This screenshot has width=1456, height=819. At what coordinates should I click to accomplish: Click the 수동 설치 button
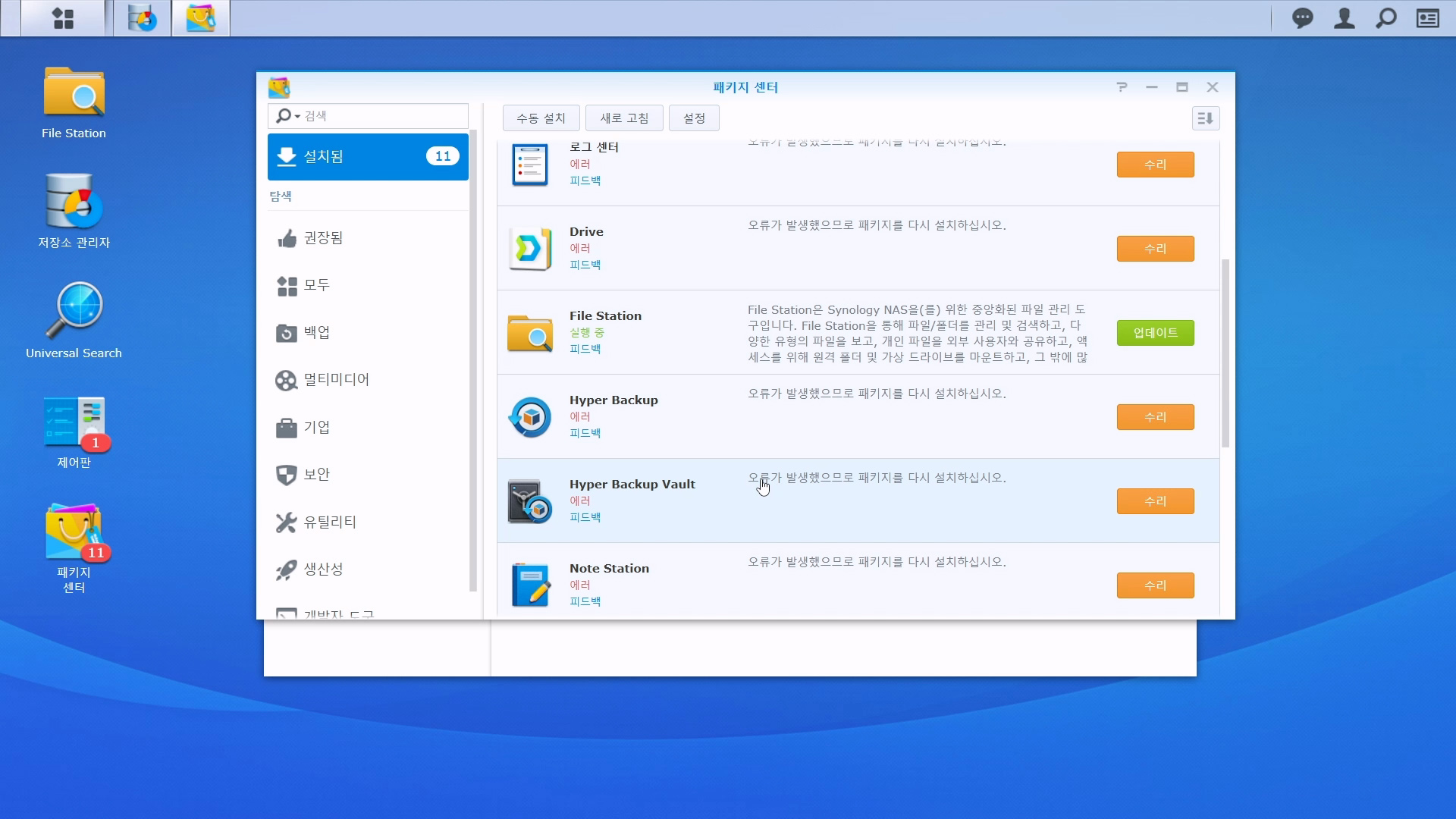tap(540, 118)
